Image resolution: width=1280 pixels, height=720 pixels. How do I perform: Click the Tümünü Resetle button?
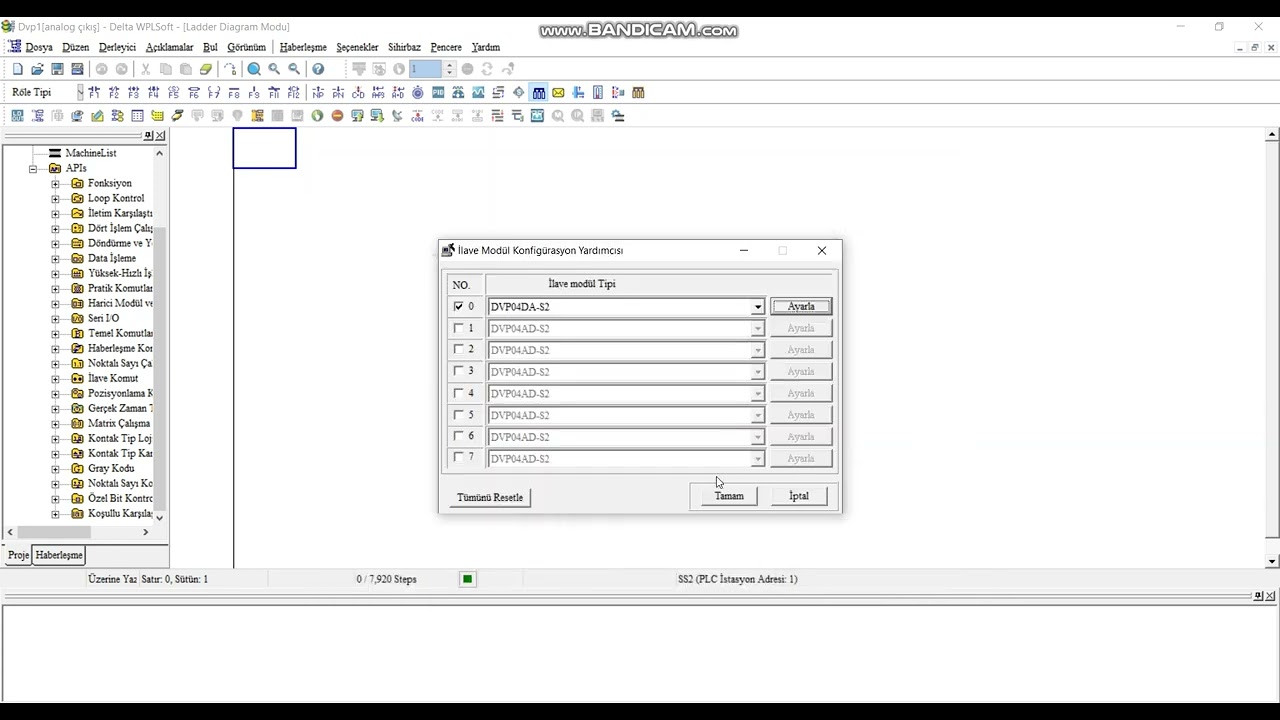pos(490,497)
